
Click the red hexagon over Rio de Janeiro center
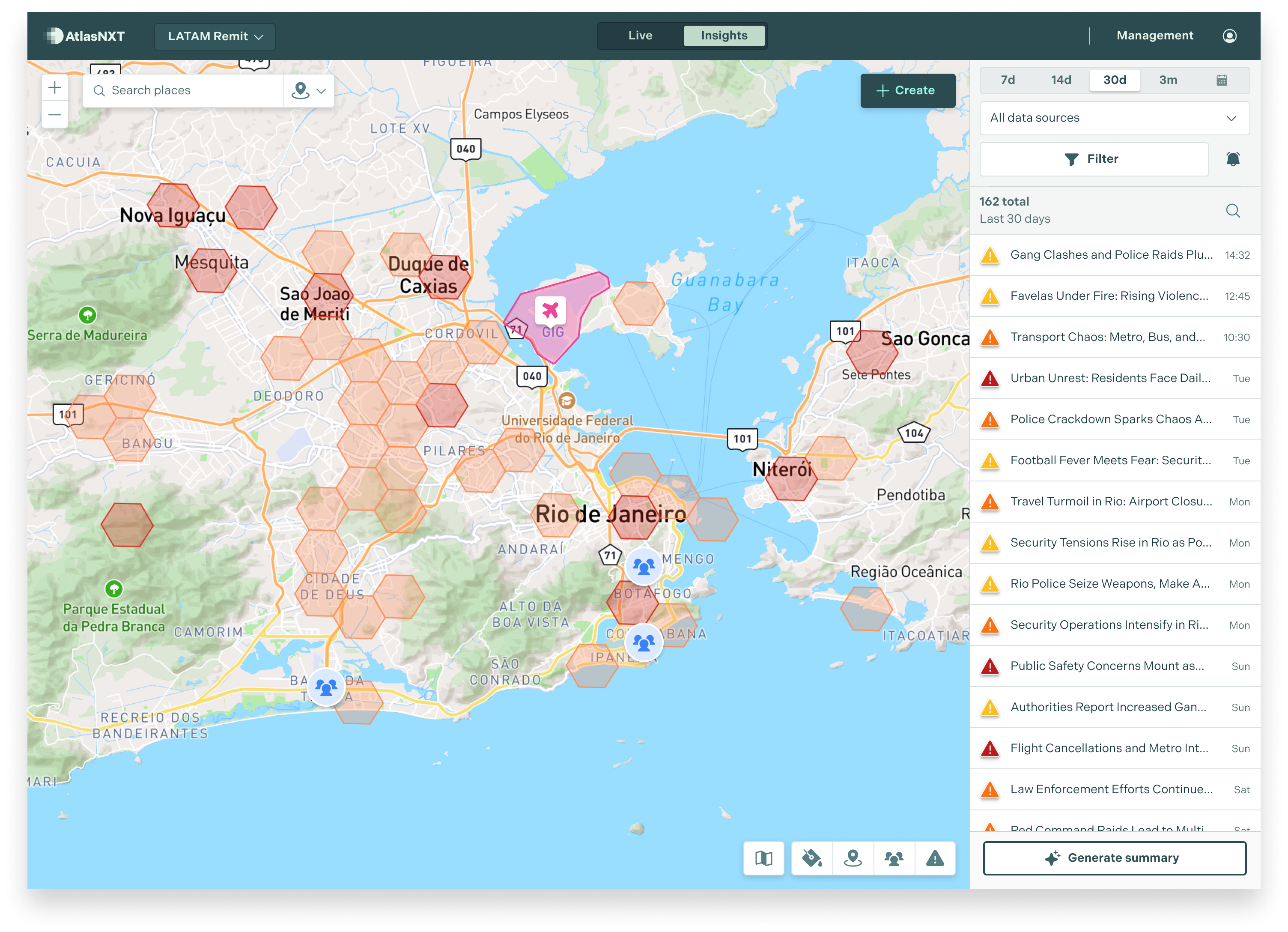(634, 517)
